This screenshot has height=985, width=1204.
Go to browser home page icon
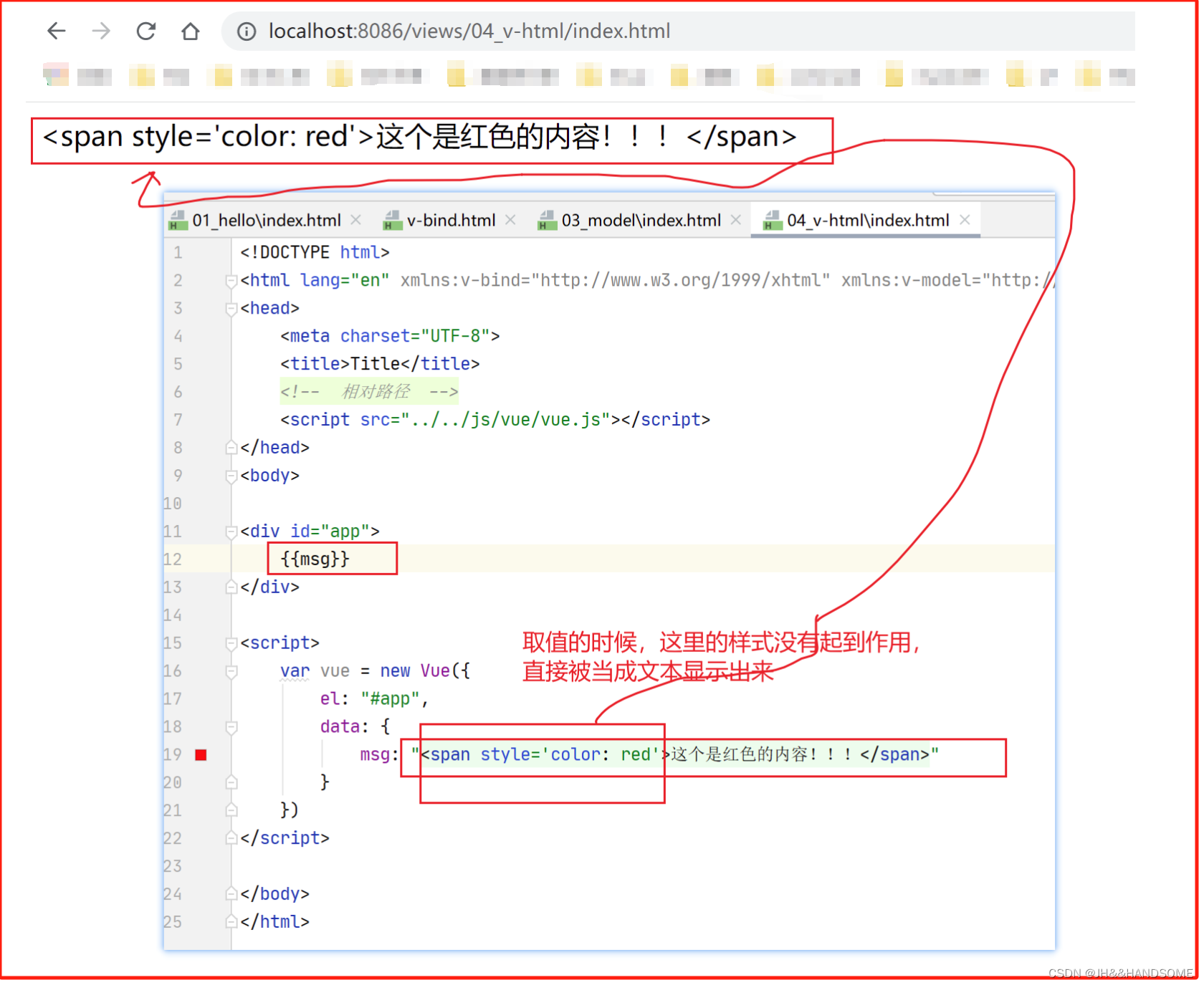pos(190,32)
